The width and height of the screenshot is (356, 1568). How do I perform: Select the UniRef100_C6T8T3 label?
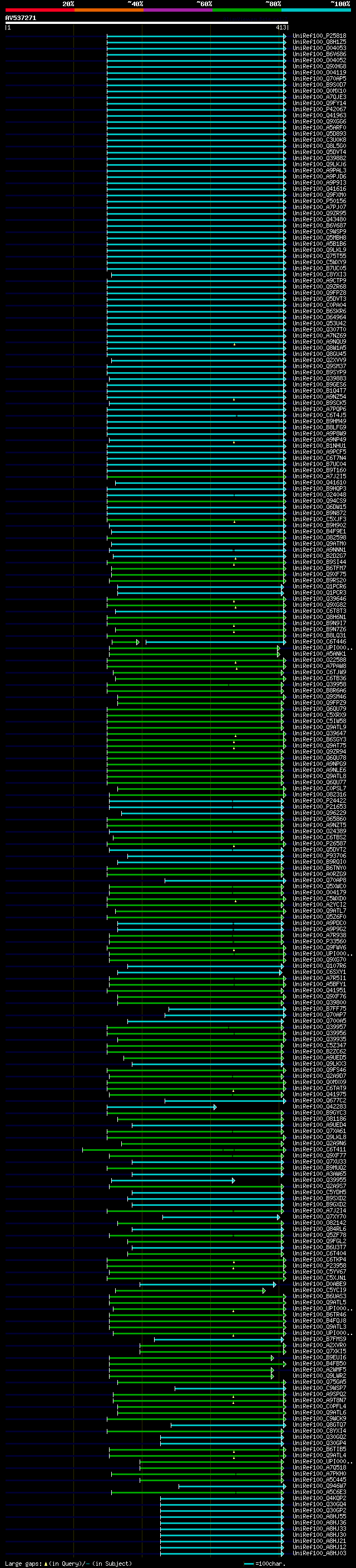point(319,611)
